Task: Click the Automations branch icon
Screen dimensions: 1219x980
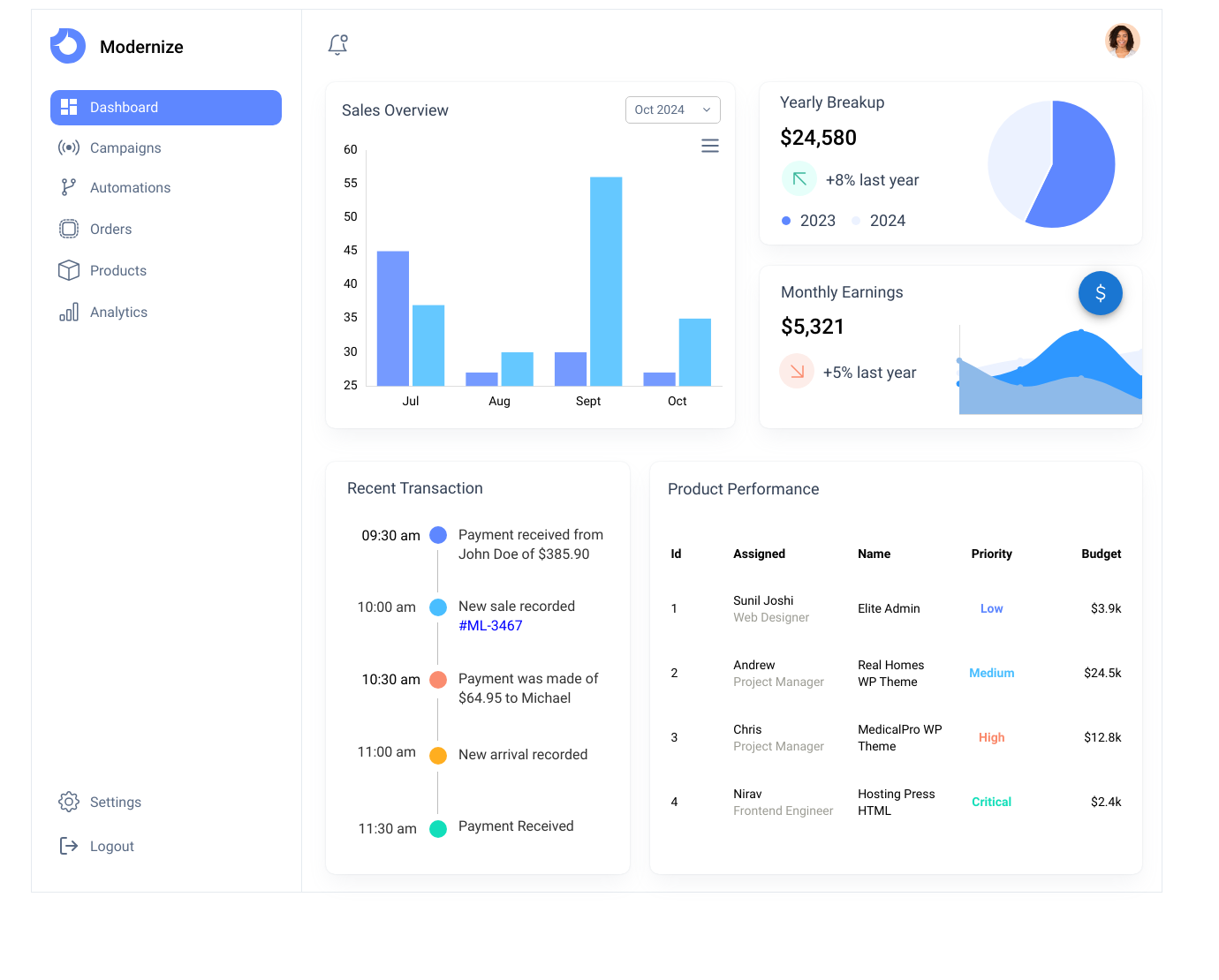Action: click(x=69, y=187)
